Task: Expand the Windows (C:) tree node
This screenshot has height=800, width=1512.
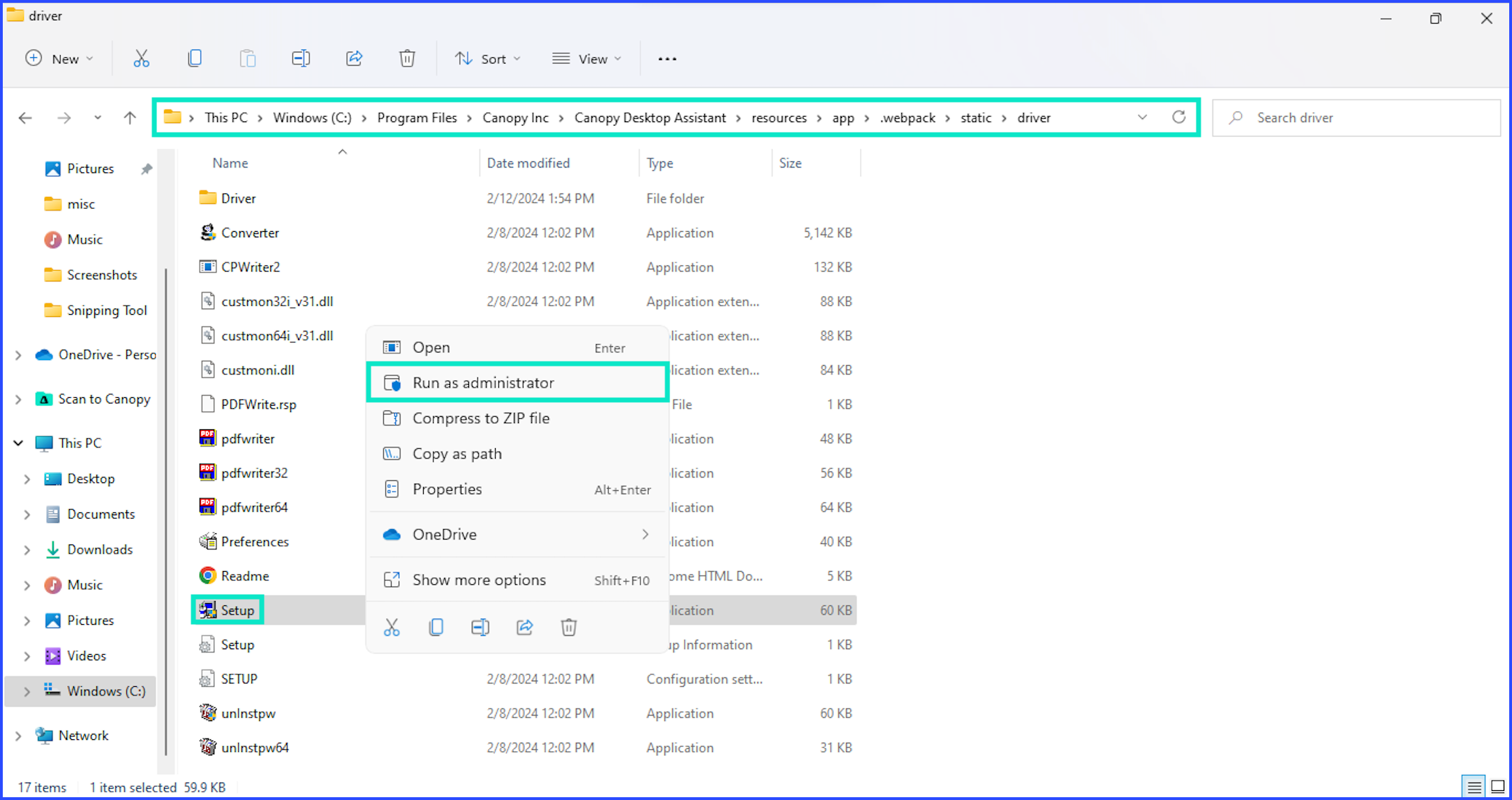Action: (27, 692)
